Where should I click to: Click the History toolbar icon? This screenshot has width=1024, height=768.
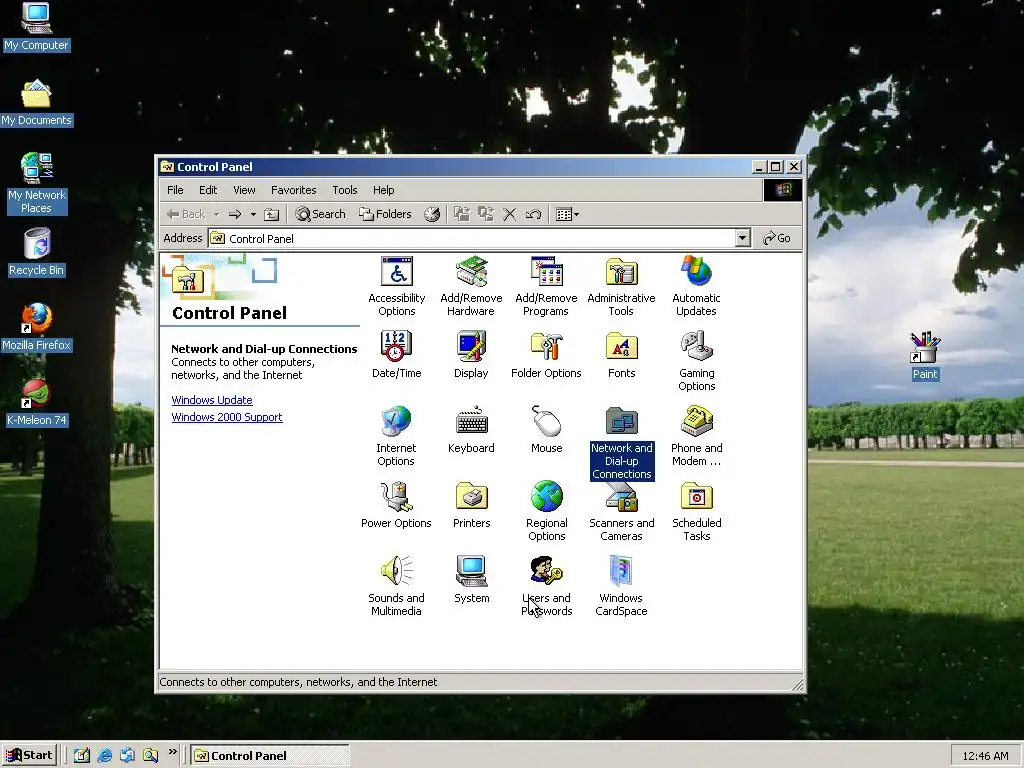pyautogui.click(x=432, y=214)
